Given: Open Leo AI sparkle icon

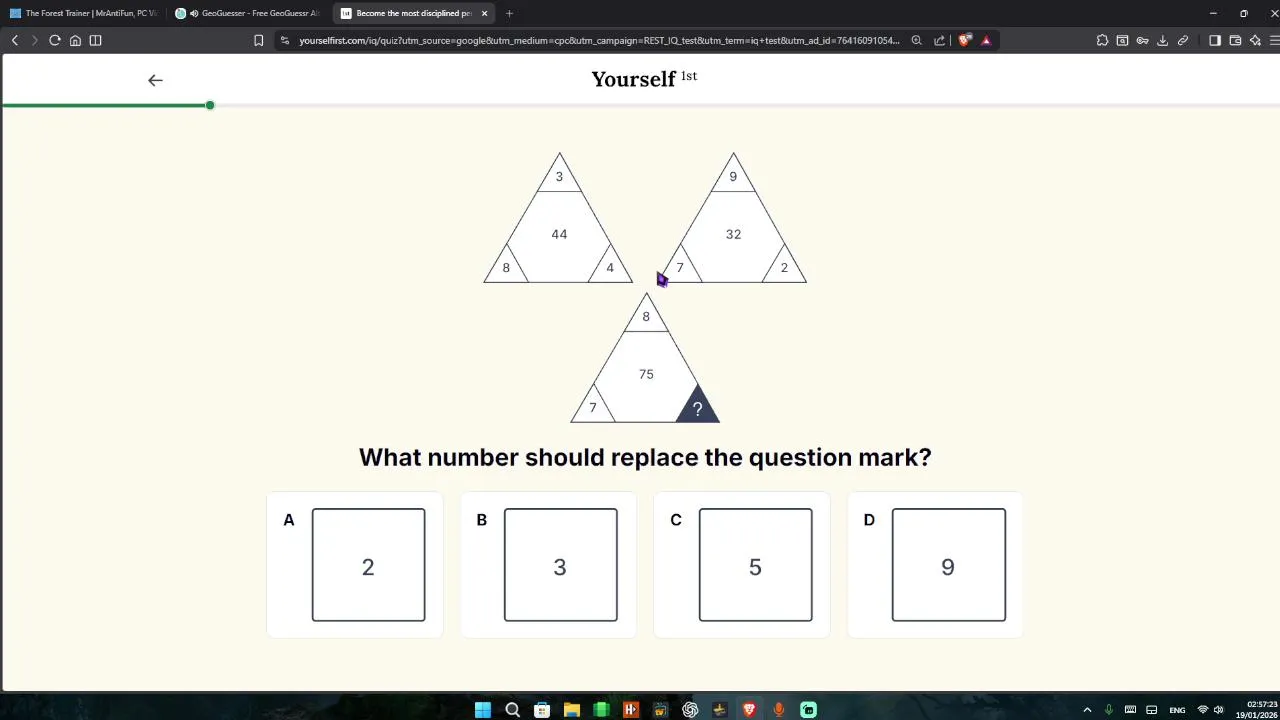Looking at the screenshot, I should (1255, 40).
